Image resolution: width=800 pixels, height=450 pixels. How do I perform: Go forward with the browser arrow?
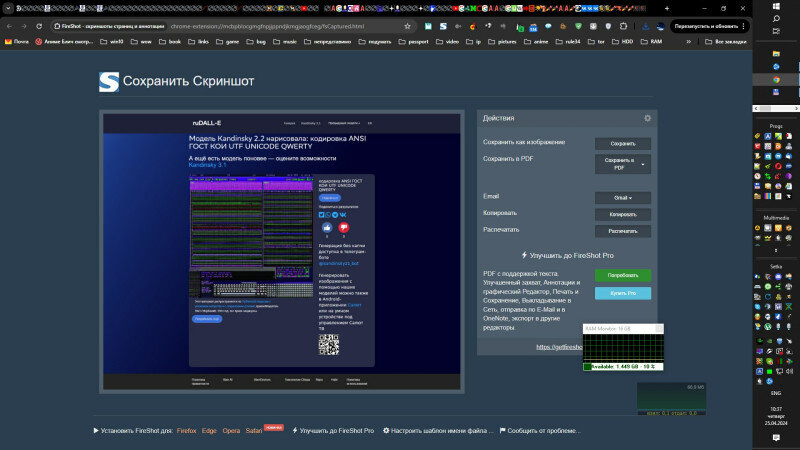pos(23,26)
